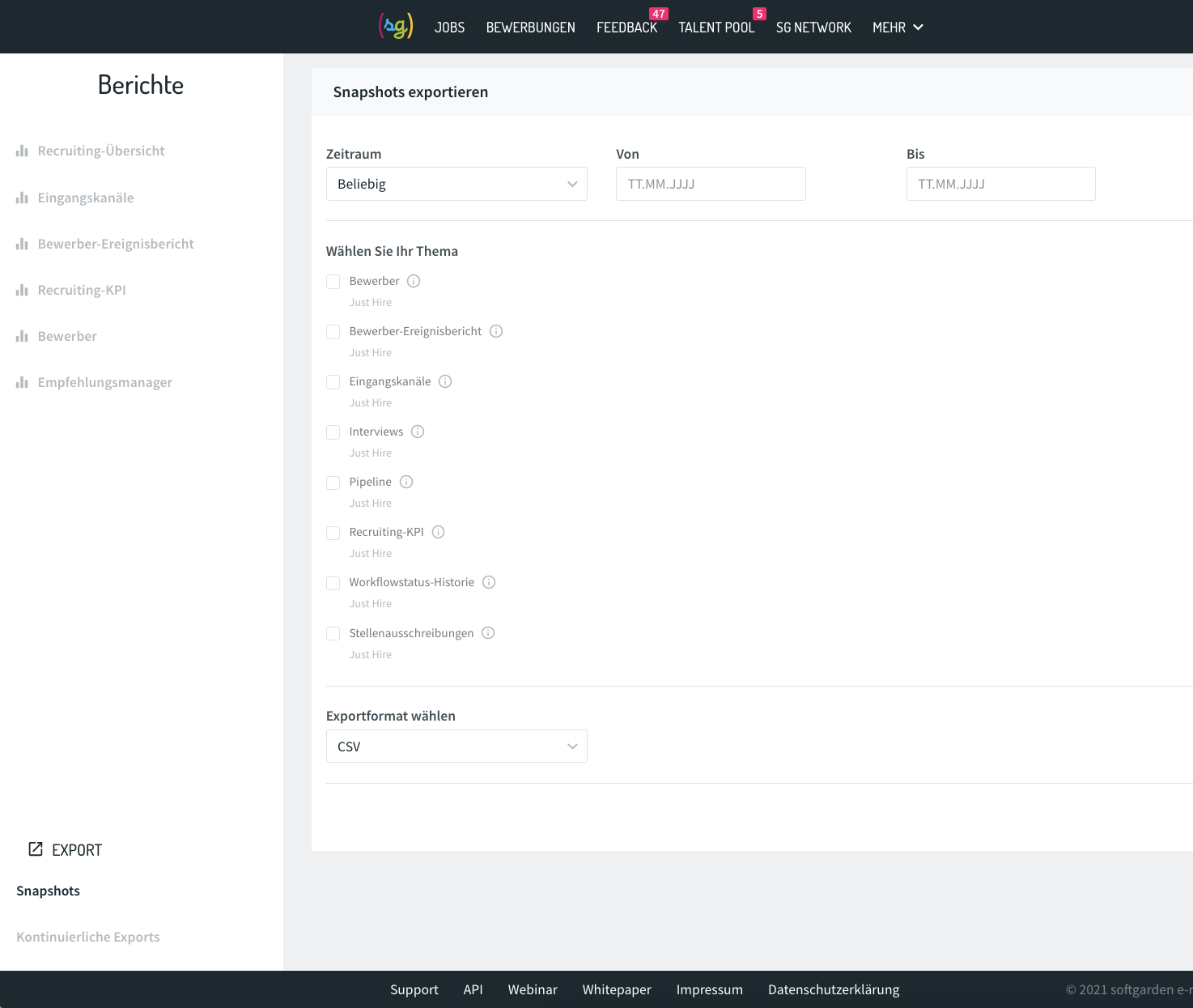Show info icon for Interviews
This screenshot has width=1193, height=1008.
[x=418, y=432]
